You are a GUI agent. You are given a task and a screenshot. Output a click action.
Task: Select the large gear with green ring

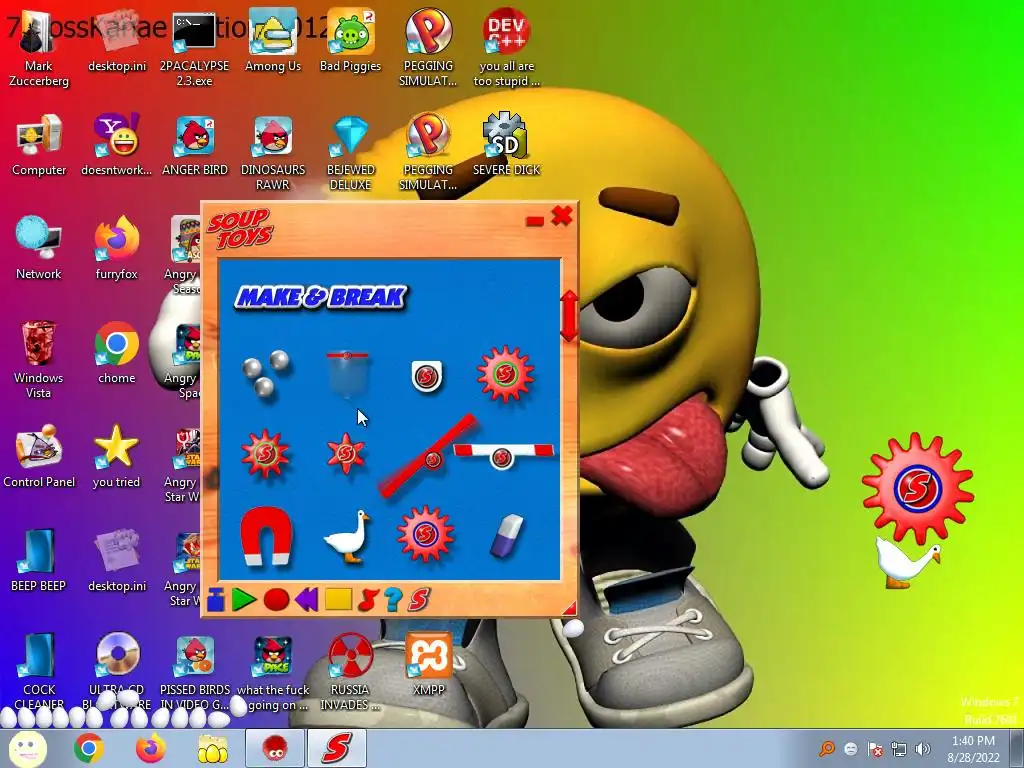(x=505, y=374)
